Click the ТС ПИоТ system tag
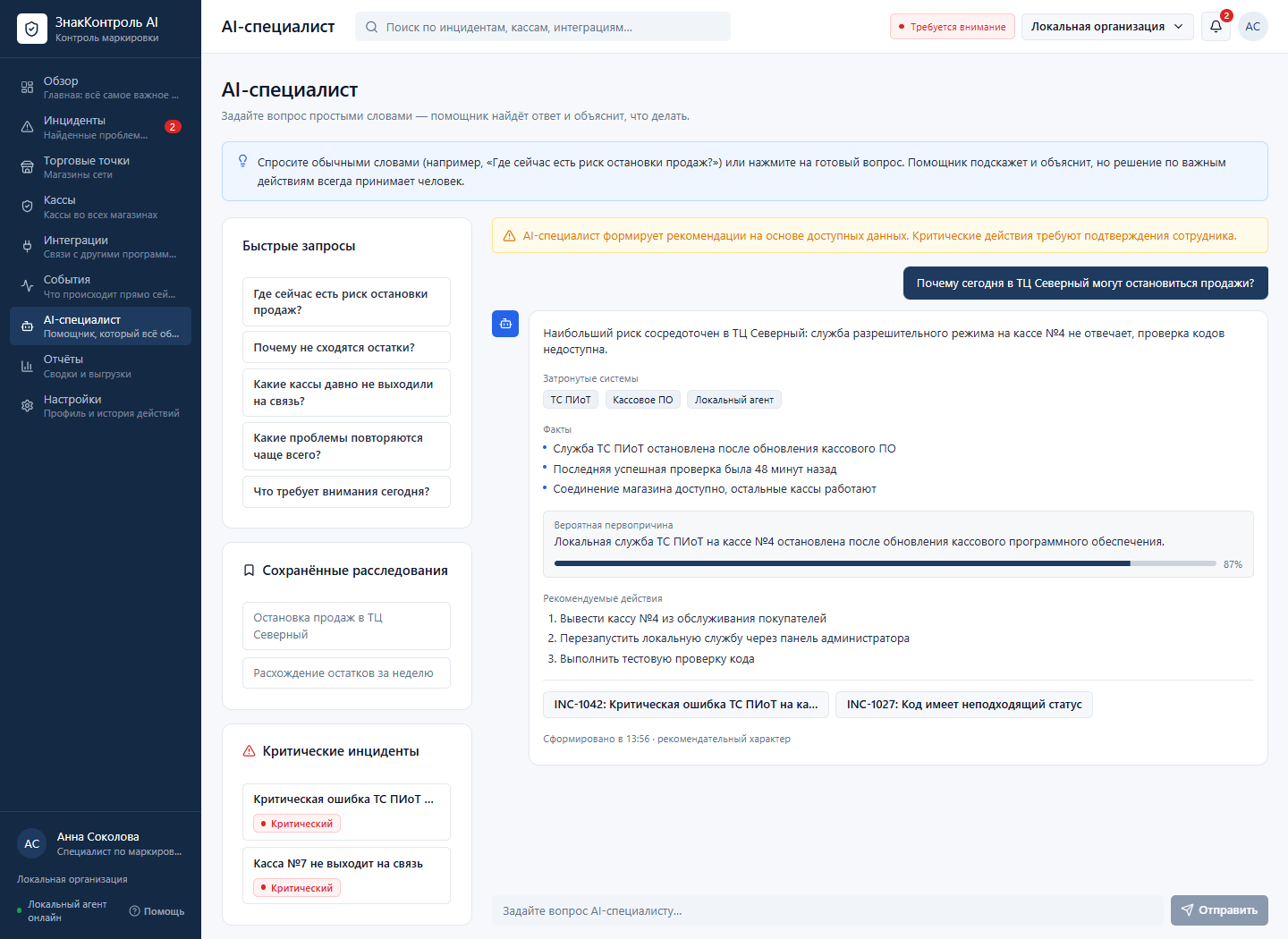The width and height of the screenshot is (1288, 939). click(571, 400)
